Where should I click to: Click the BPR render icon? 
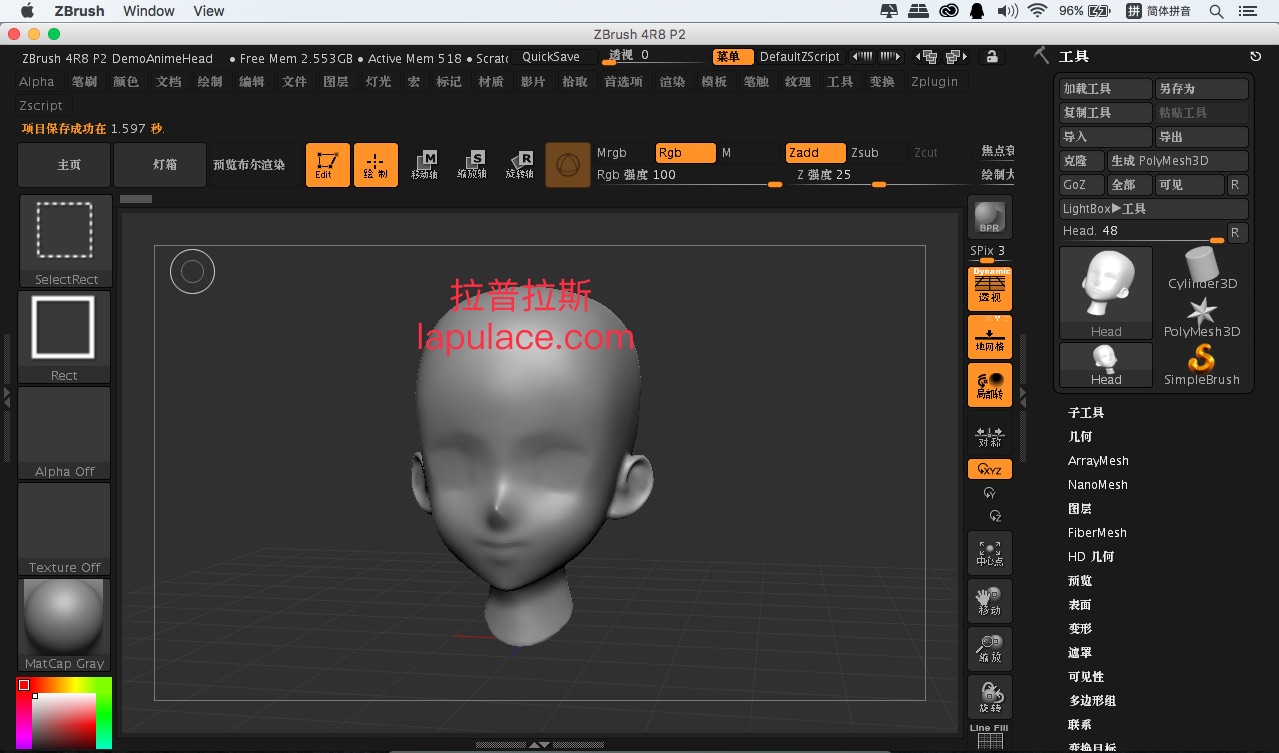[989, 216]
